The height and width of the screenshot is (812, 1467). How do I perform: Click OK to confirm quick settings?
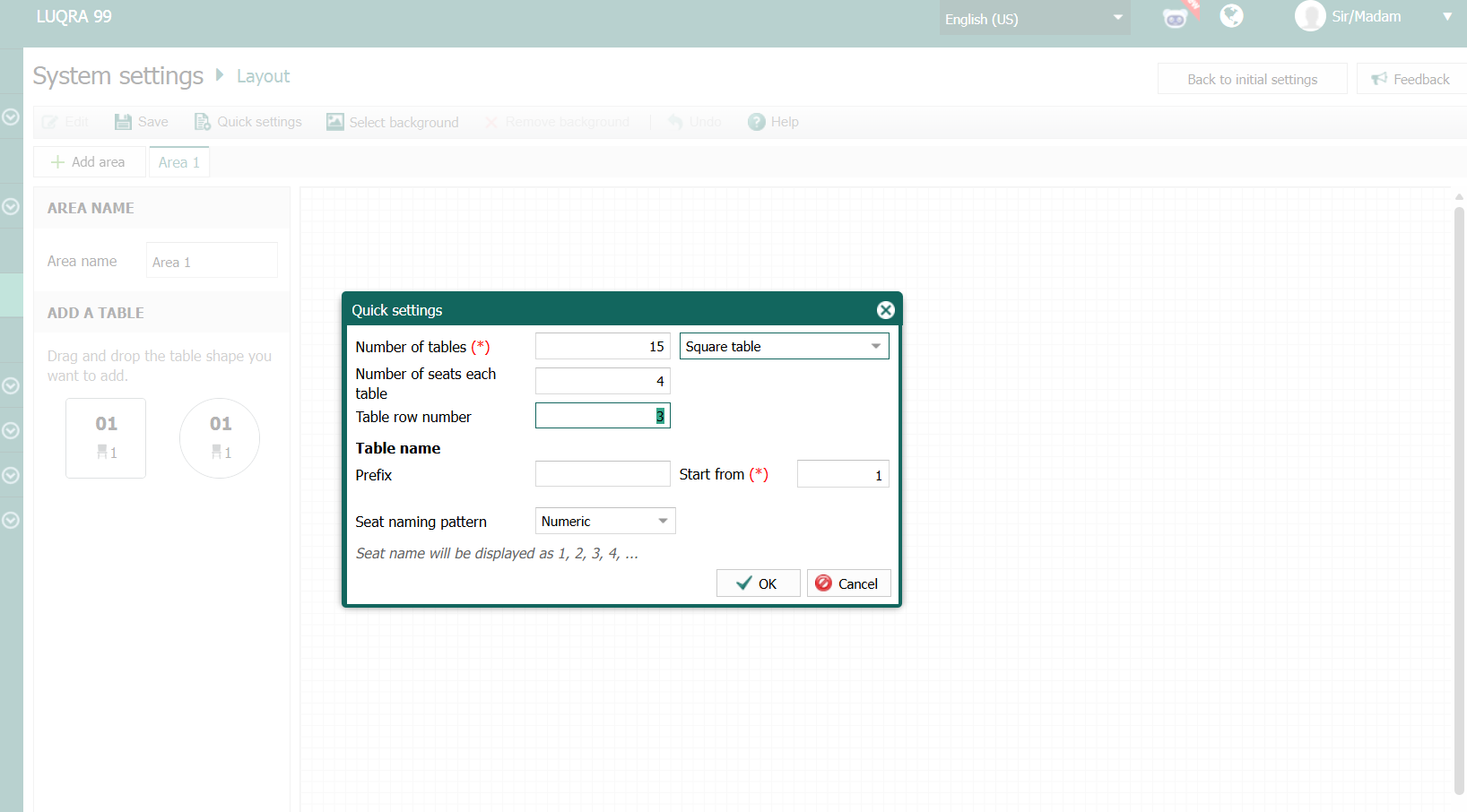coord(758,583)
